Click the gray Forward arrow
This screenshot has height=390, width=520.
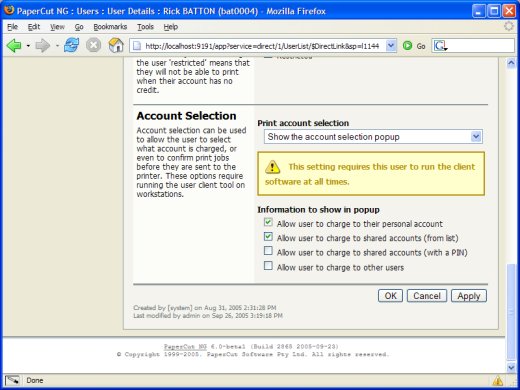tap(43, 45)
